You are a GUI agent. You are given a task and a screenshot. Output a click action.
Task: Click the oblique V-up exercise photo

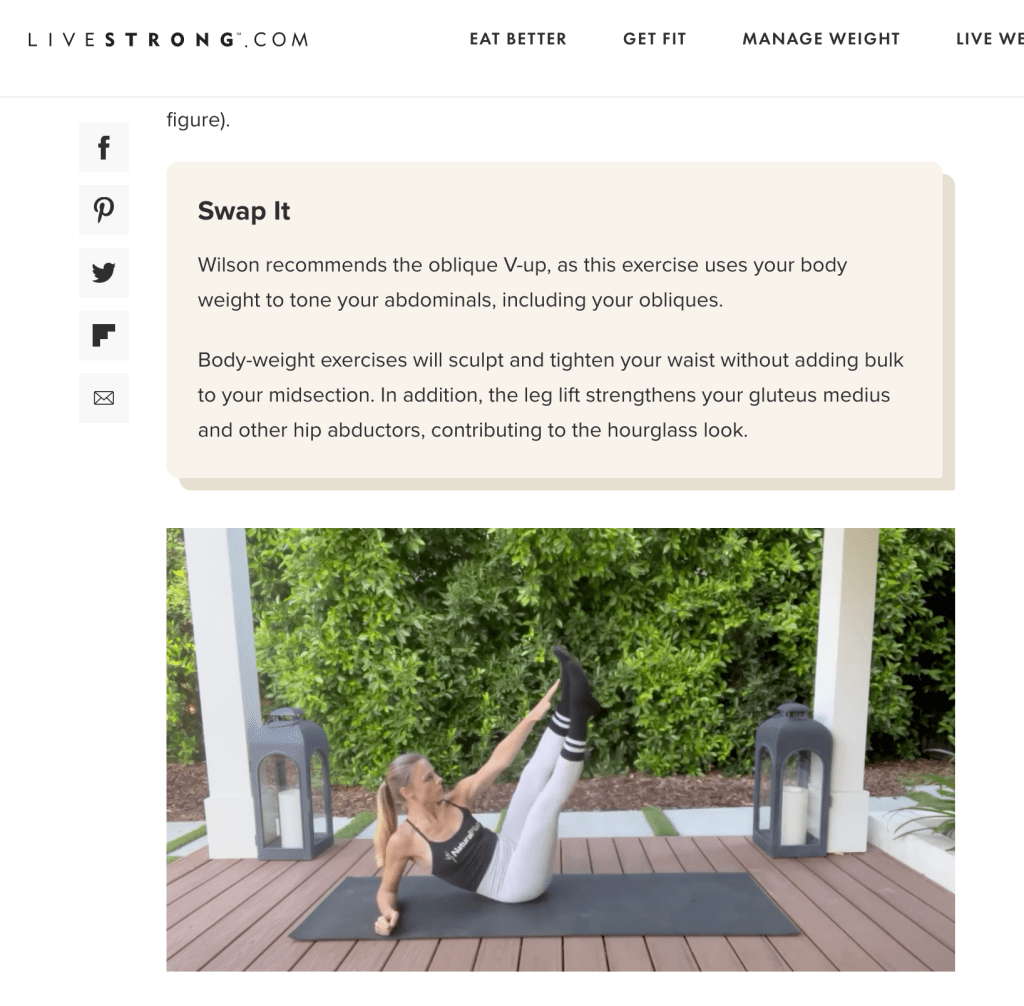tap(560, 749)
